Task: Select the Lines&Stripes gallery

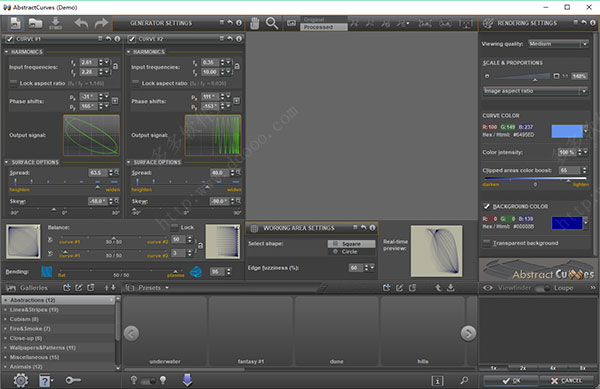Action: [x=34, y=309]
